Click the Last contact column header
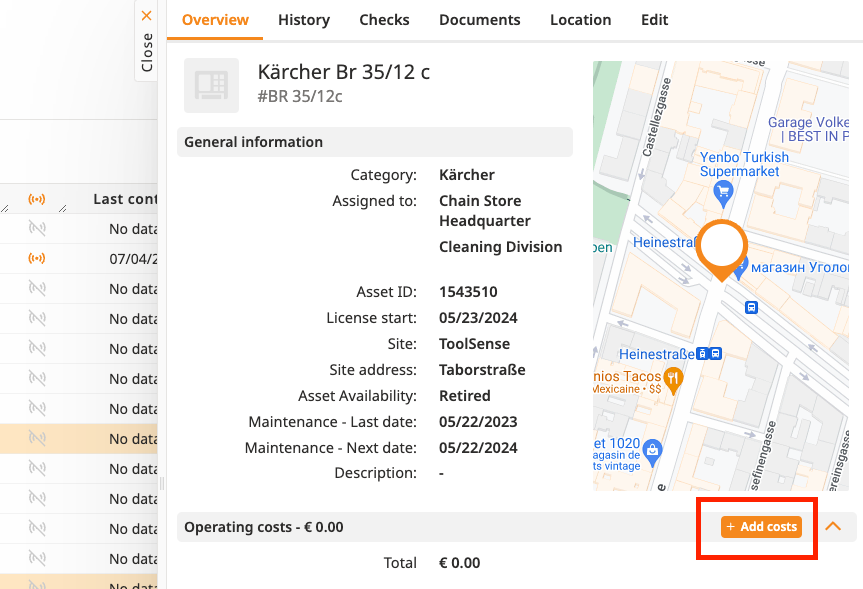The height and width of the screenshot is (589, 863). [125, 199]
